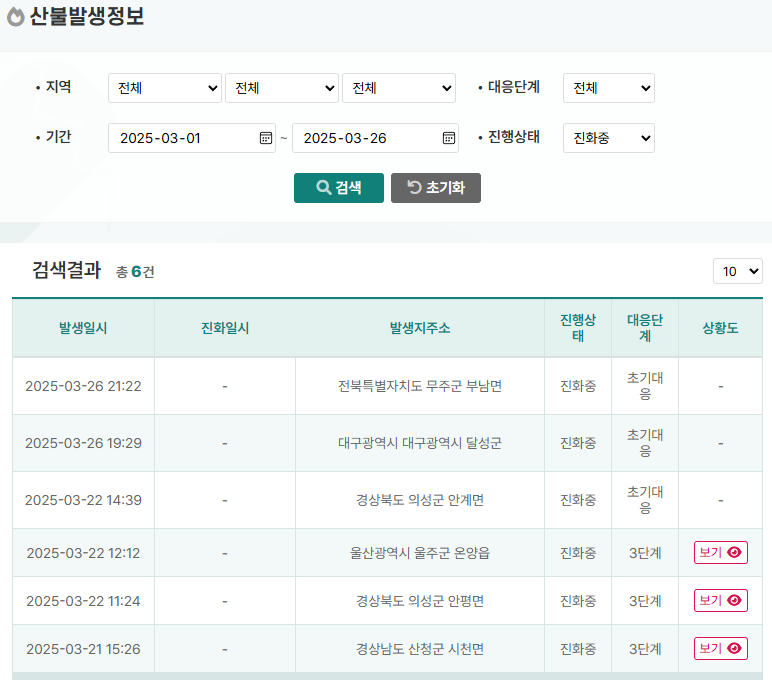Open the first 지역 dropdown
Image resolution: width=772 pixels, height=680 pixels.
165,88
